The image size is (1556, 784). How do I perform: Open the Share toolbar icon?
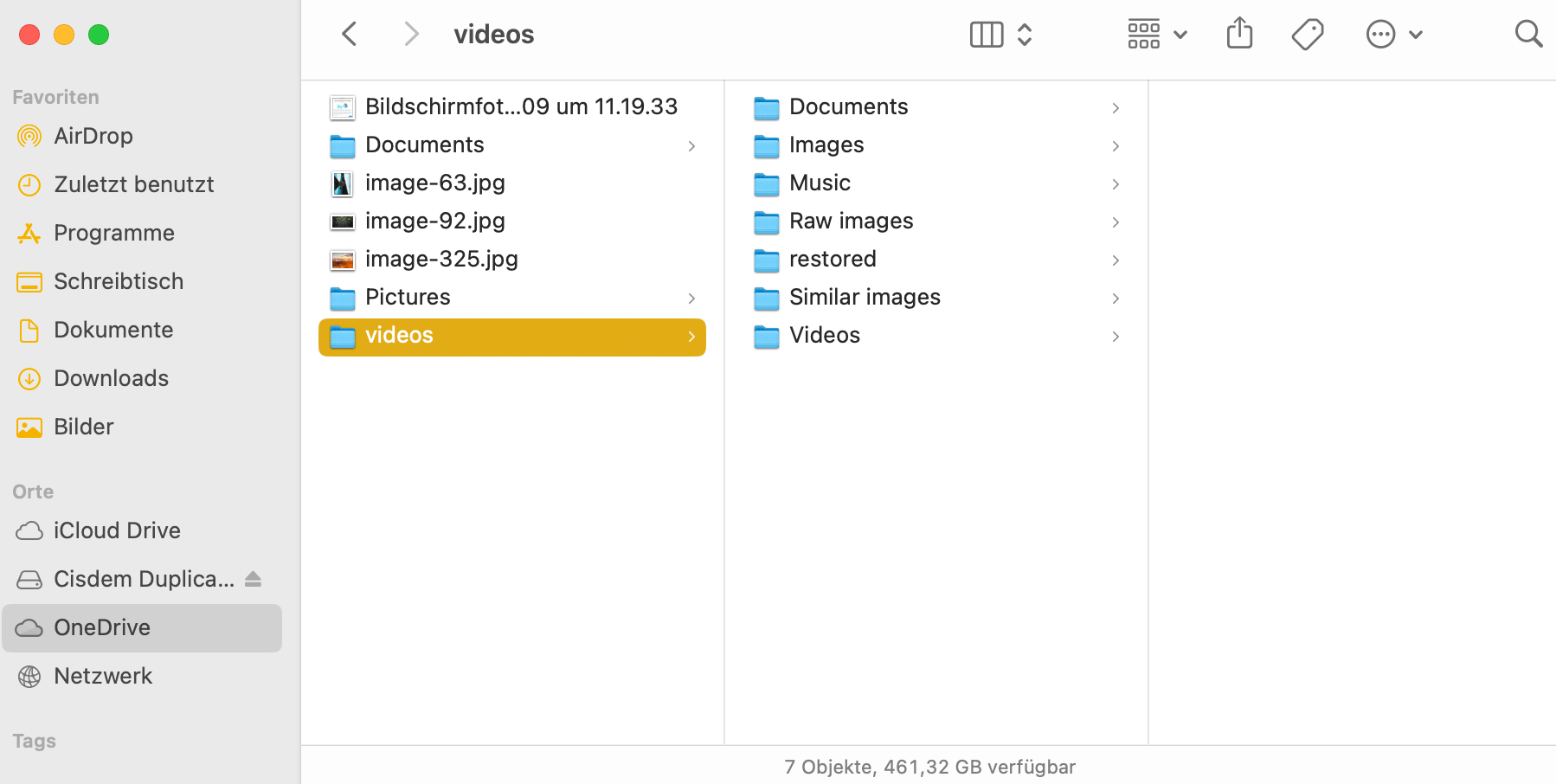(1239, 34)
